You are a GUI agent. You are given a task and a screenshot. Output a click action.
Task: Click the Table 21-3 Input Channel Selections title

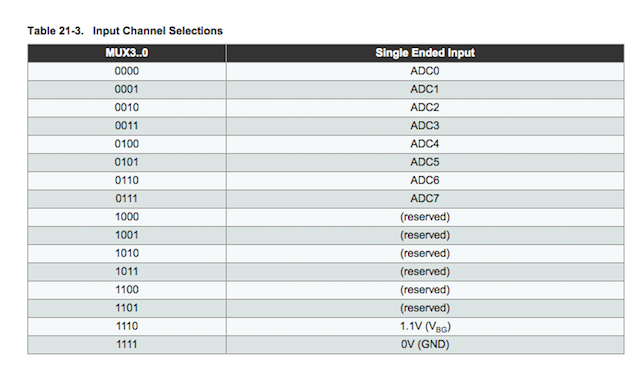(125, 31)
